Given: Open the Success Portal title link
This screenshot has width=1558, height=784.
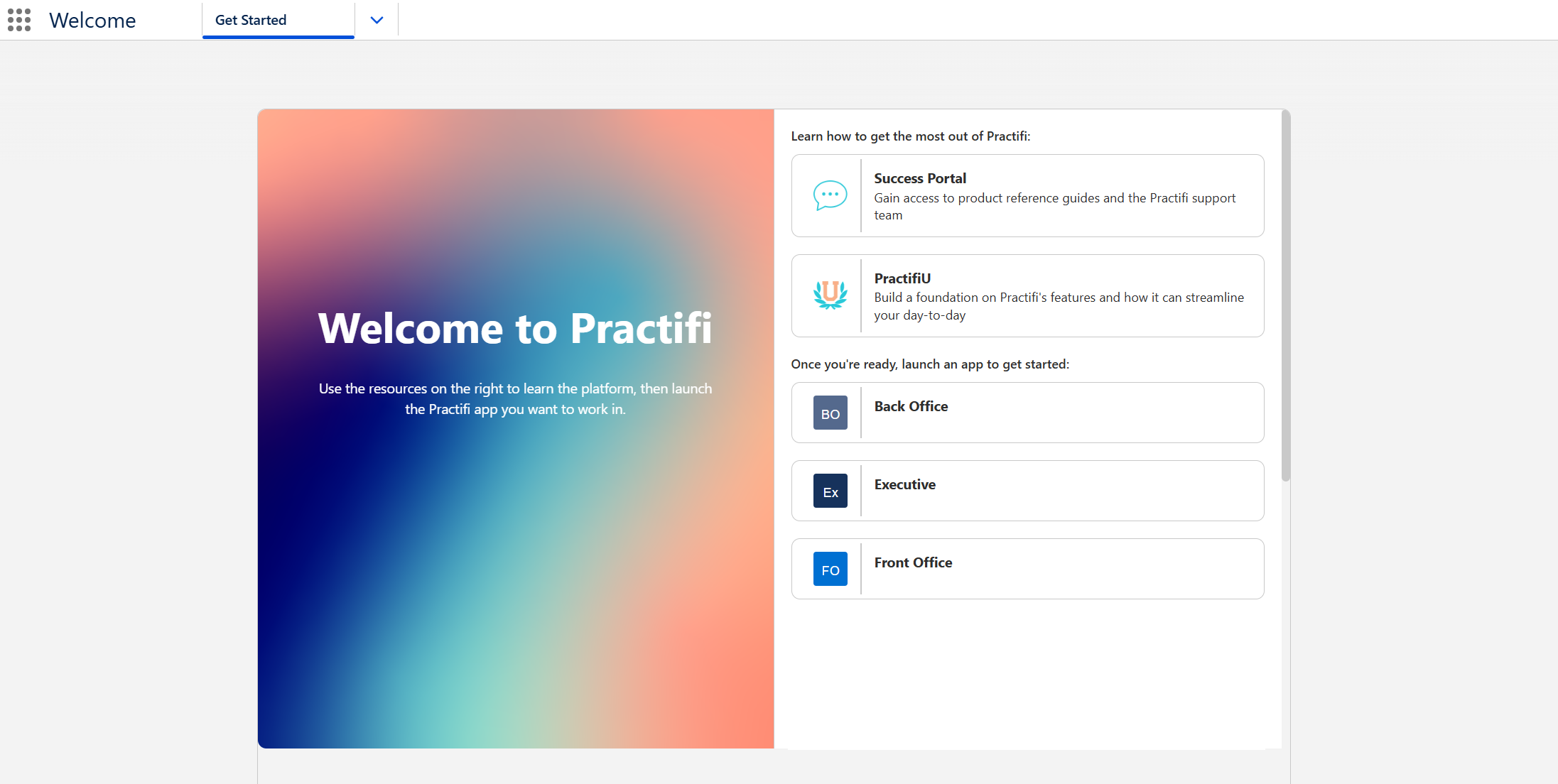Looking at the screenshot, I should click(920, 178).
